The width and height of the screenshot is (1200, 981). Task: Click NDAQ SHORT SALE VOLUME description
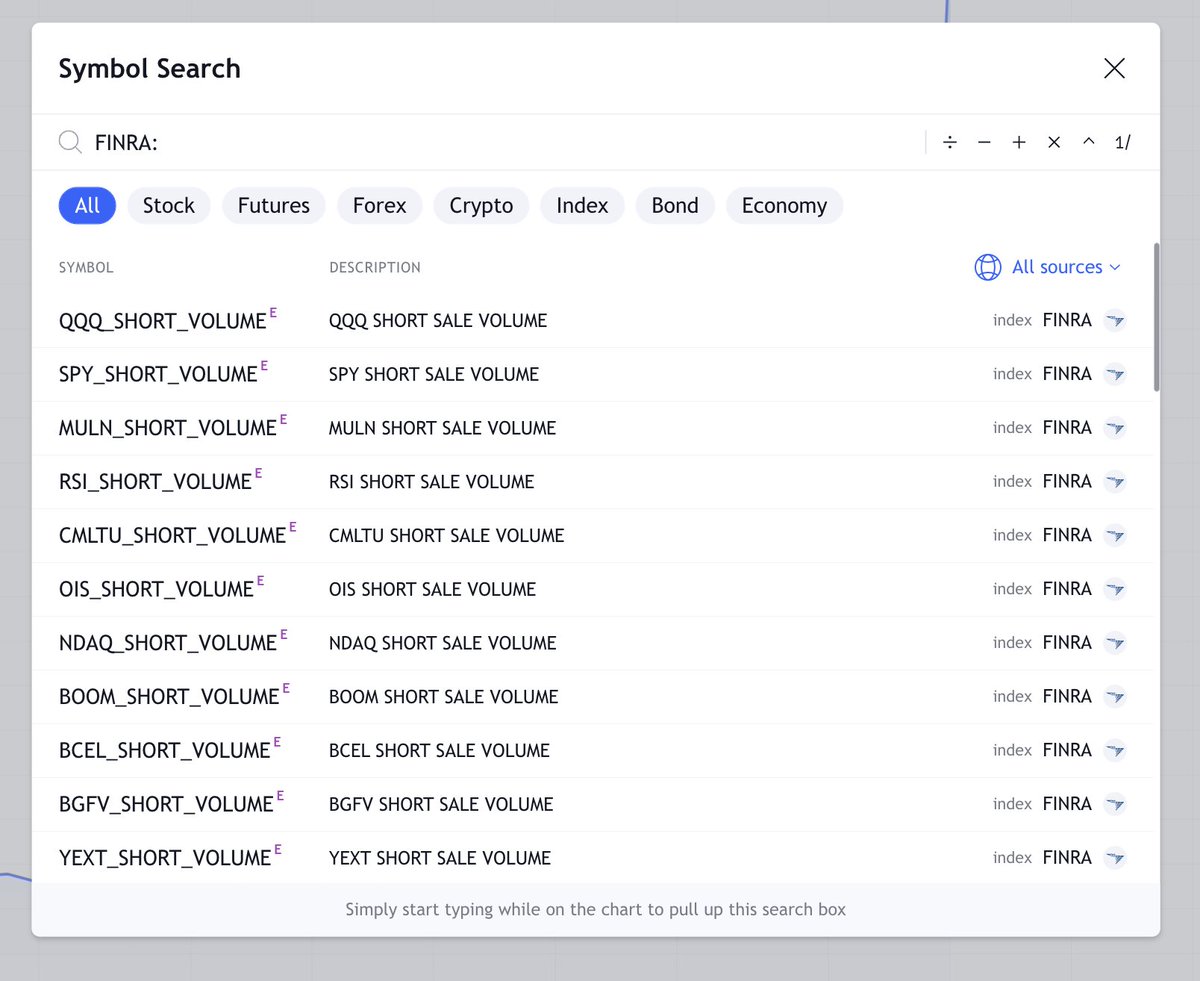tap(442, 643)
